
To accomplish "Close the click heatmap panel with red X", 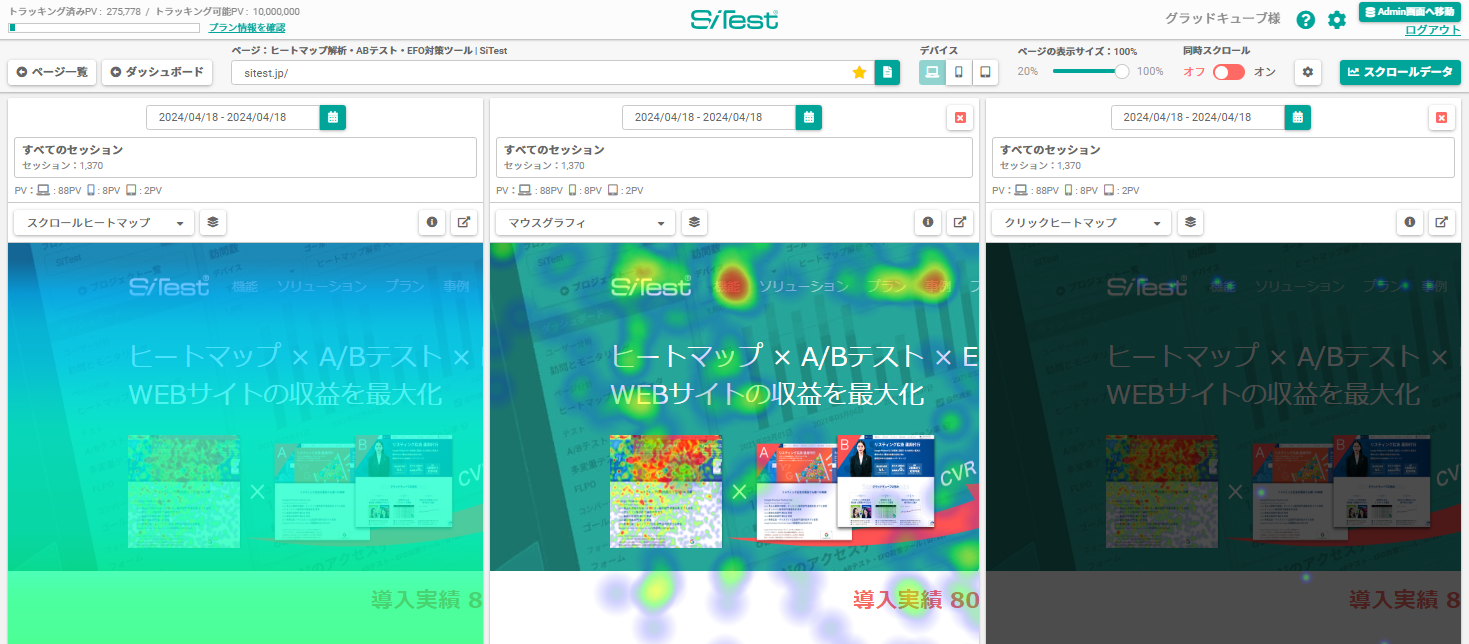I will 1442,118.
